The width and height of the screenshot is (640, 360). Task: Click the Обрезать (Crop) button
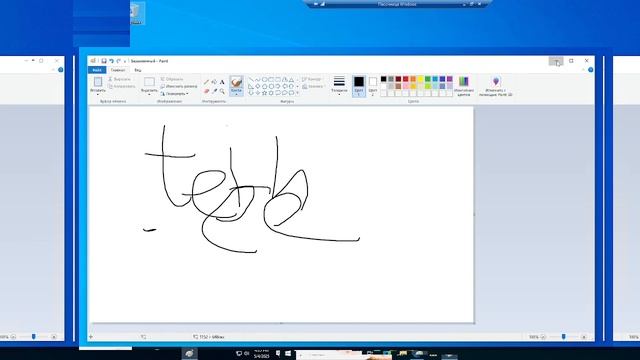coord(172,79)
